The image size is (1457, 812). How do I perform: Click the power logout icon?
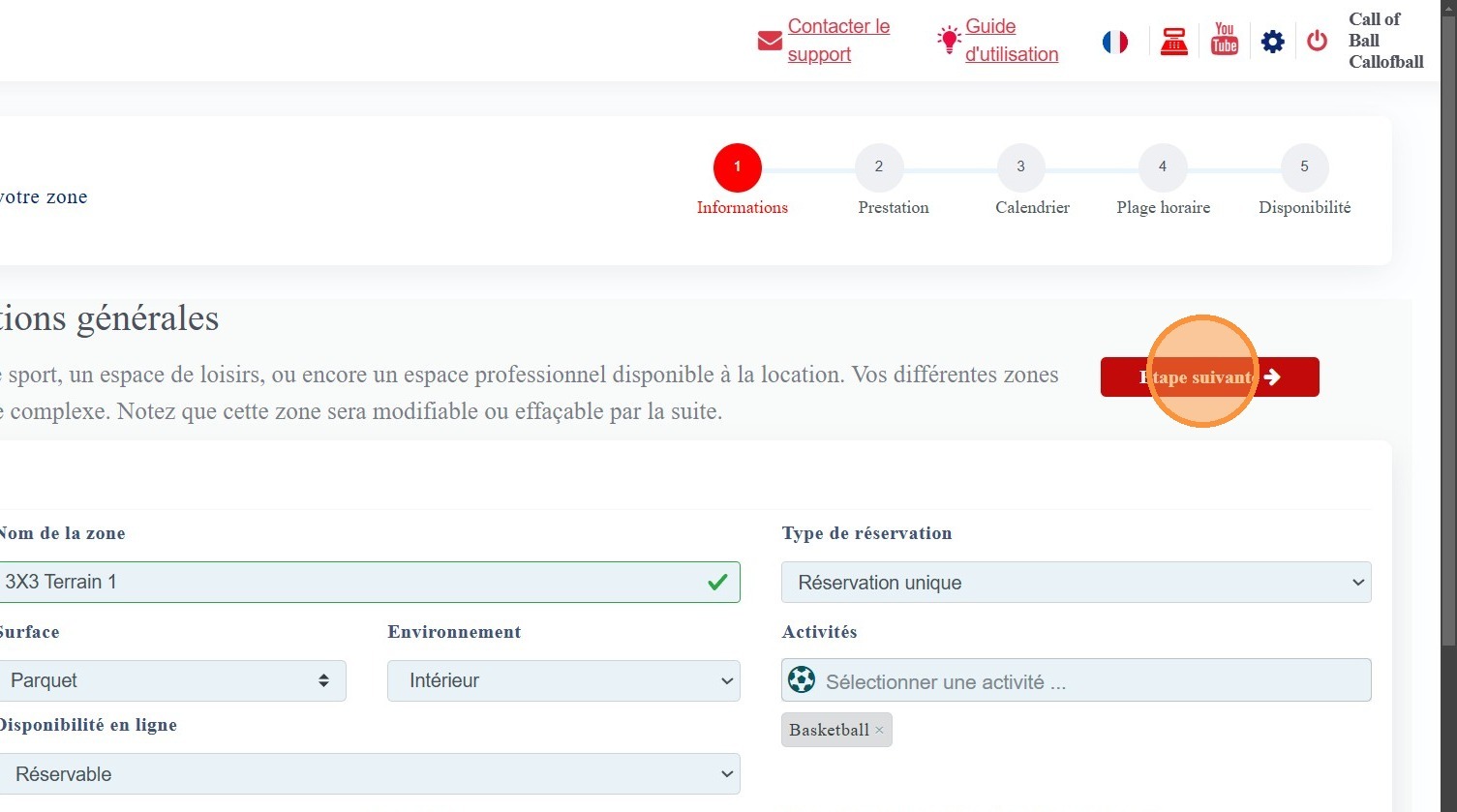[1317, 42]
